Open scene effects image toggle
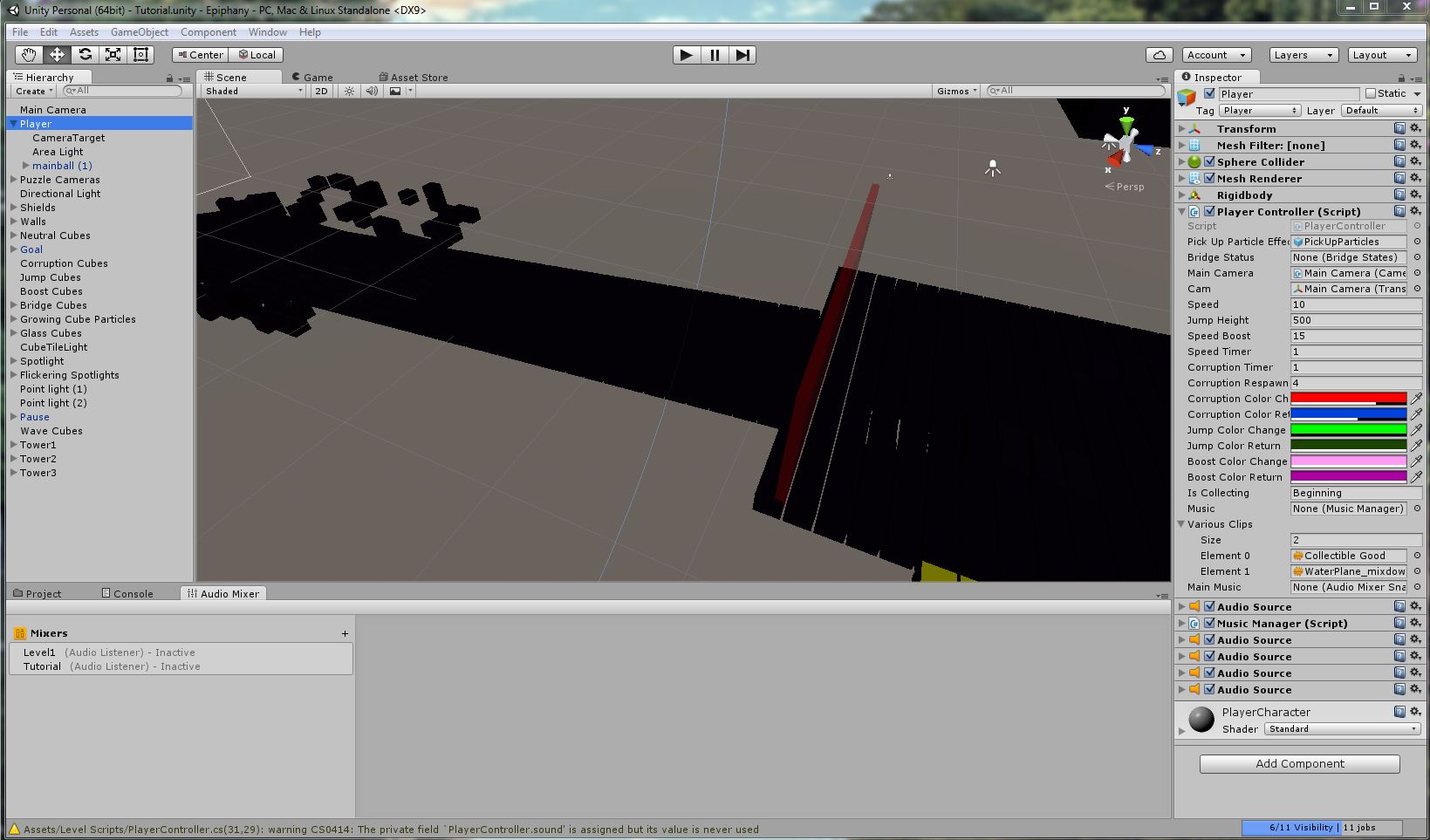 pyautogui.click(x=395, y=91)
